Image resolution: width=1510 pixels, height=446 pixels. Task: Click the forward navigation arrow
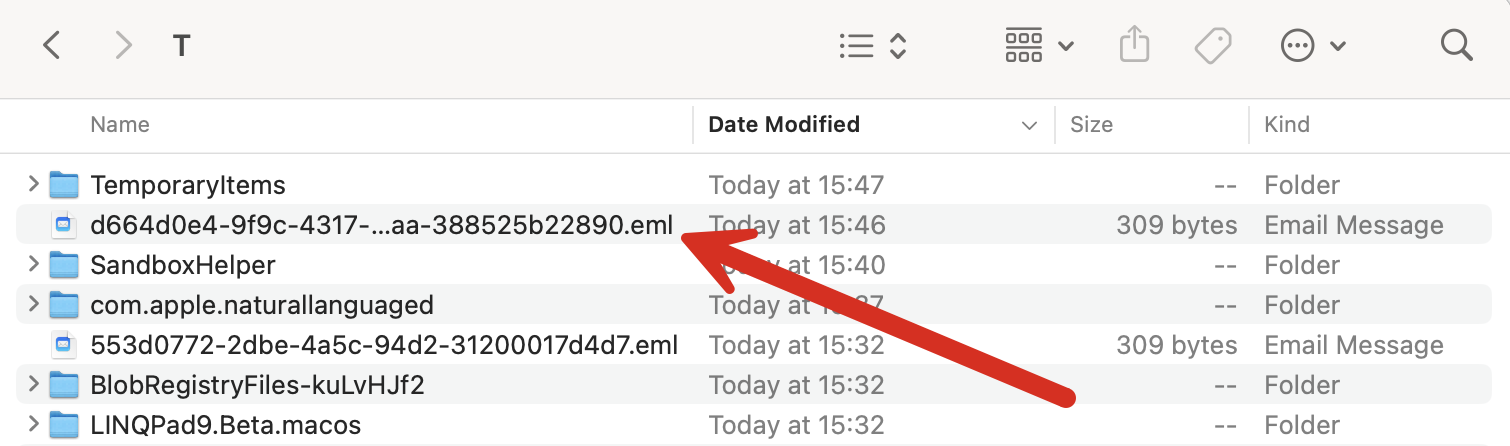[x=122, y=45]
